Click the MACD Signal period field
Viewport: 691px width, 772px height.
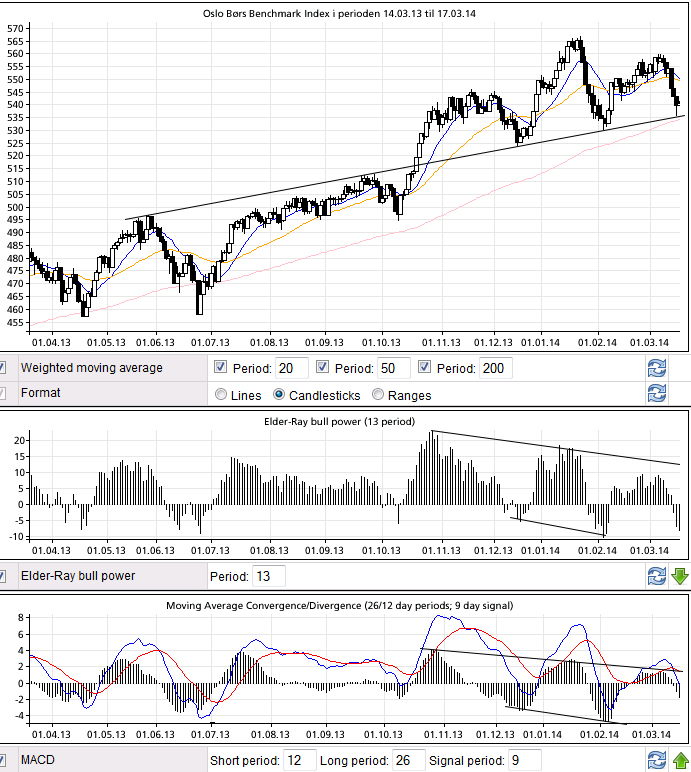[x=525, y=761]
